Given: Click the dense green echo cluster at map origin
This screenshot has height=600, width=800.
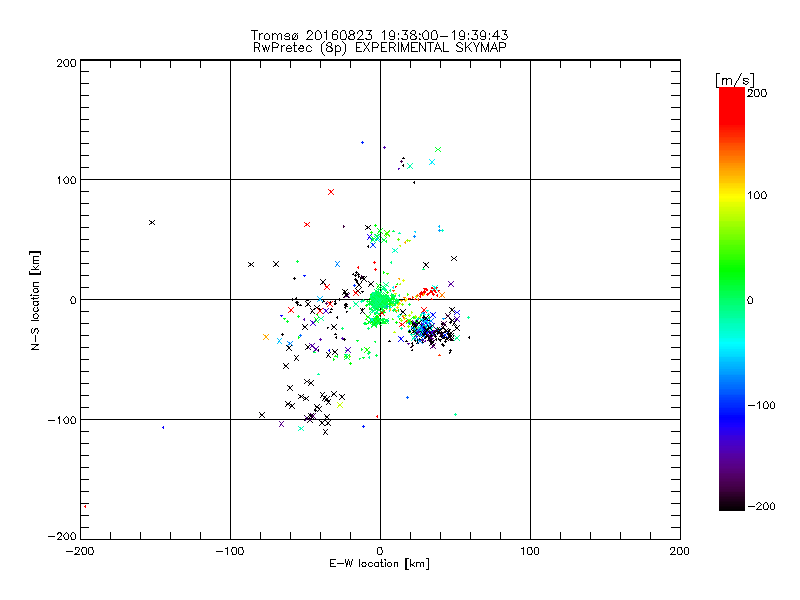Looking at the screenshot, I should [381, 301].
